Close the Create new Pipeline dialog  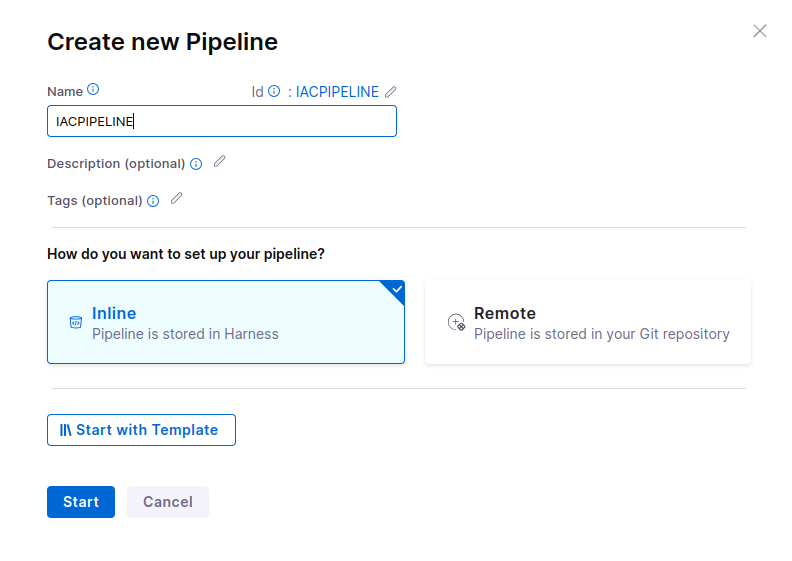[x=760, y=31]
